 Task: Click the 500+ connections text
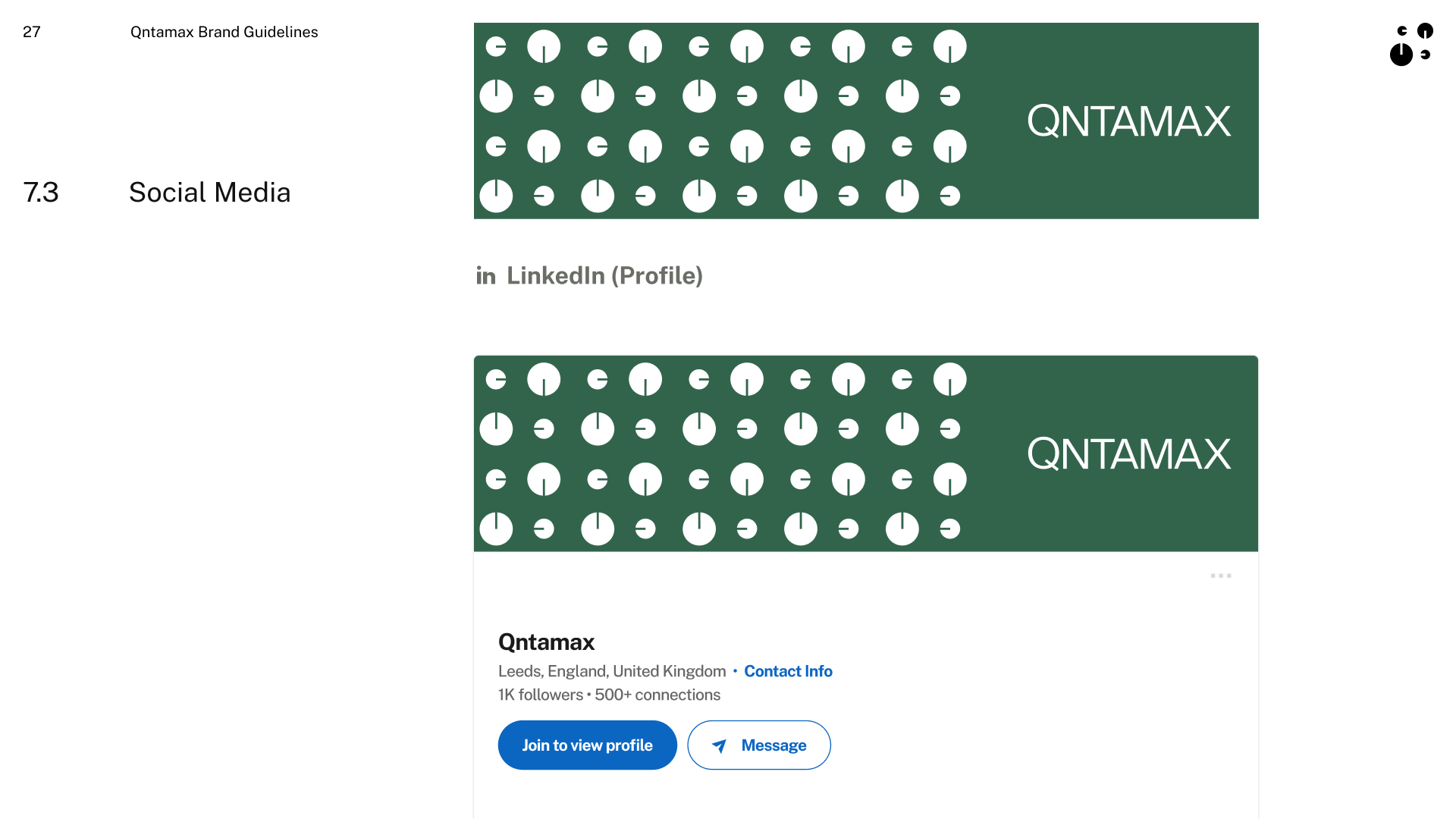[x=657, y=695]
